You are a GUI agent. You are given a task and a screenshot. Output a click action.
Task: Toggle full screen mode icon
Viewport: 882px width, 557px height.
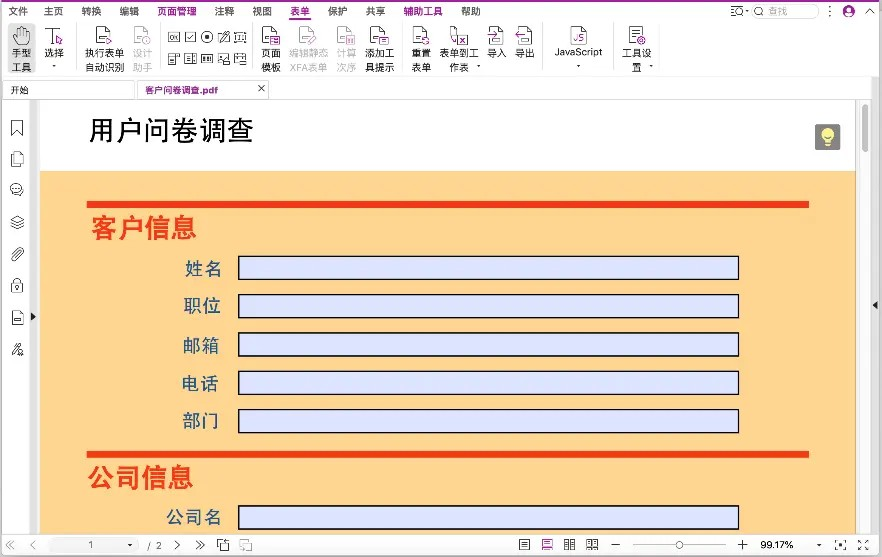click(863, 545)
